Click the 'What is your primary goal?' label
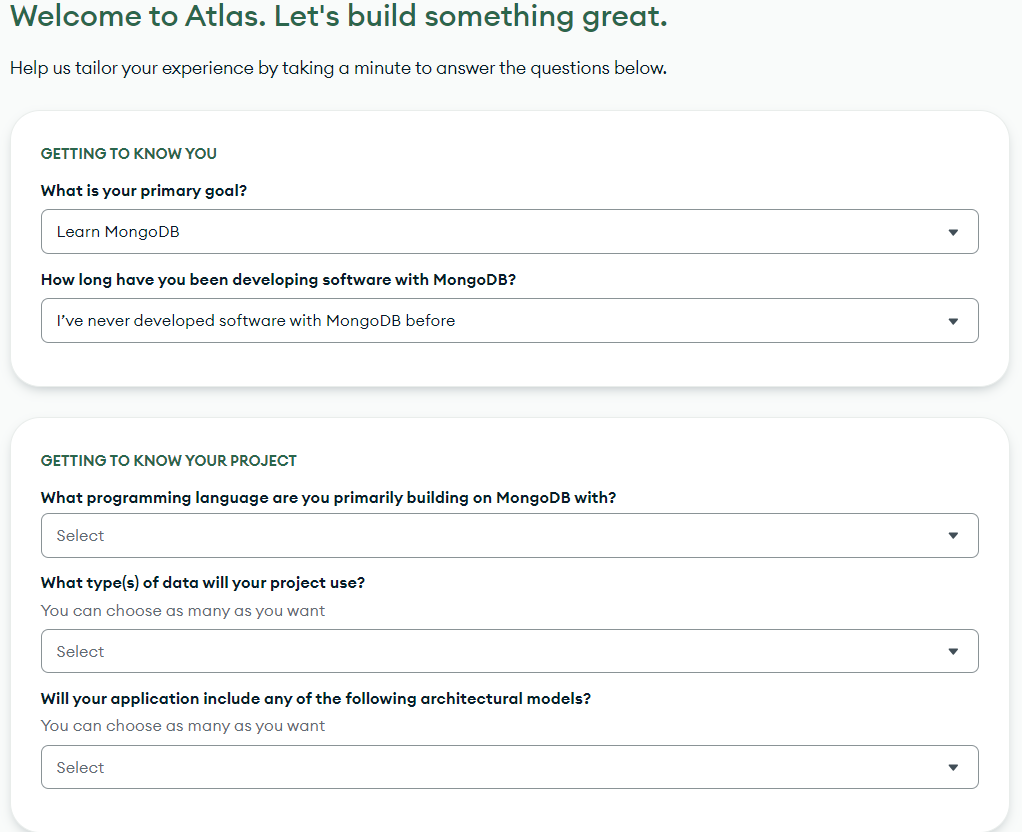Screen dimensions: 1022x832 [144, 190]
